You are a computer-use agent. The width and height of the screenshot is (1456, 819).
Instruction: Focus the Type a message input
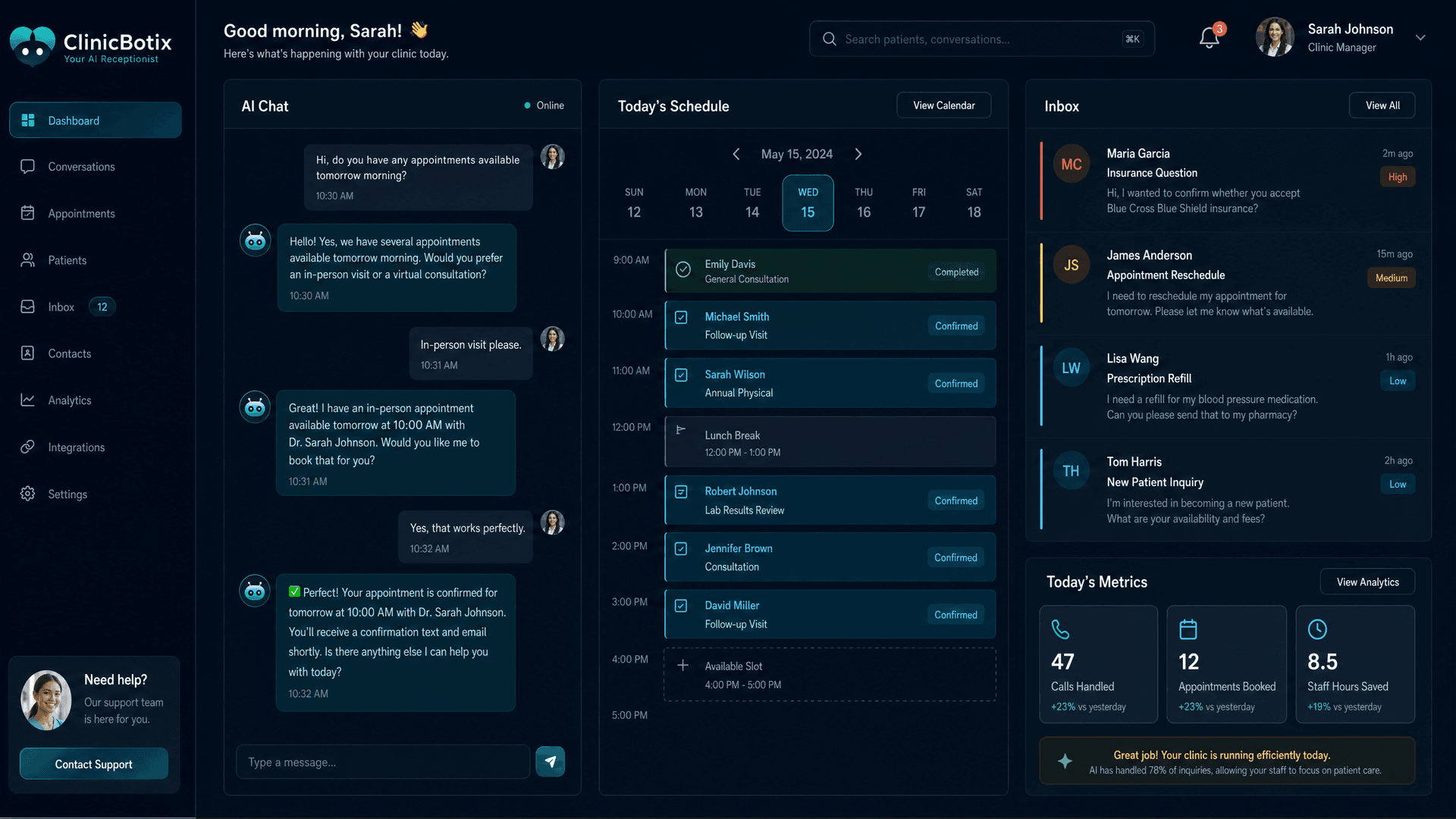[x=383, y=762]
